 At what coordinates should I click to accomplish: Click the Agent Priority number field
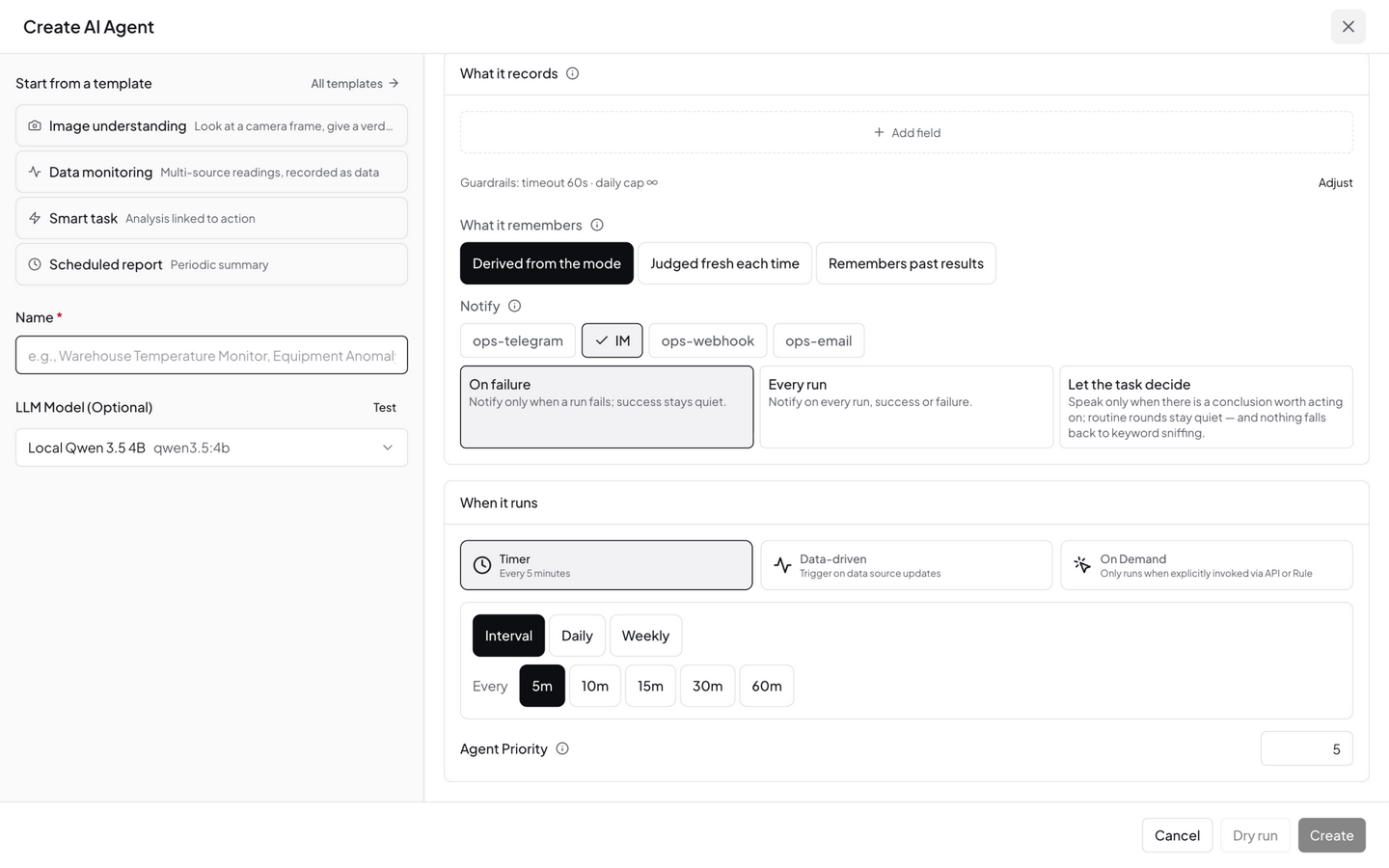pos(1307,748)
